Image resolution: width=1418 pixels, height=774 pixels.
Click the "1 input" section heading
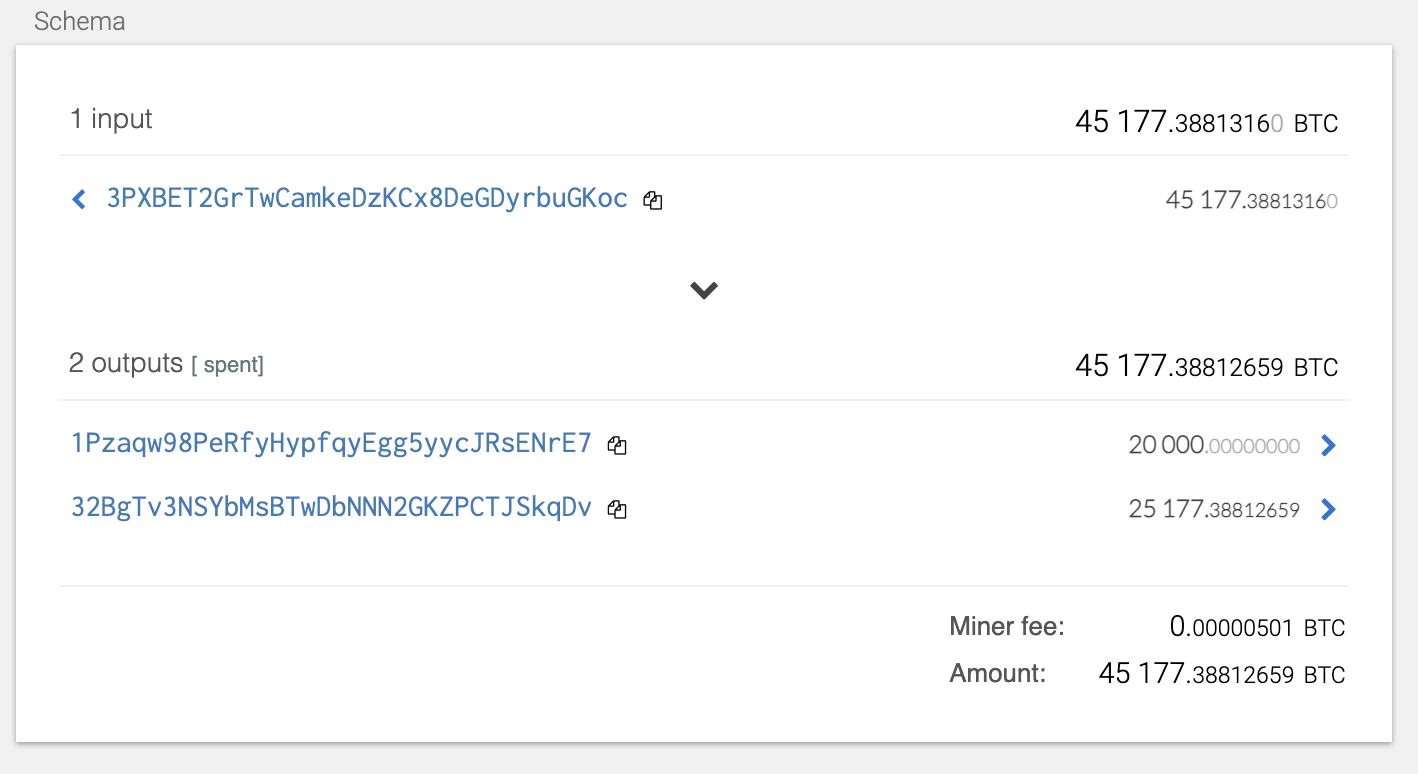point(110,118)
